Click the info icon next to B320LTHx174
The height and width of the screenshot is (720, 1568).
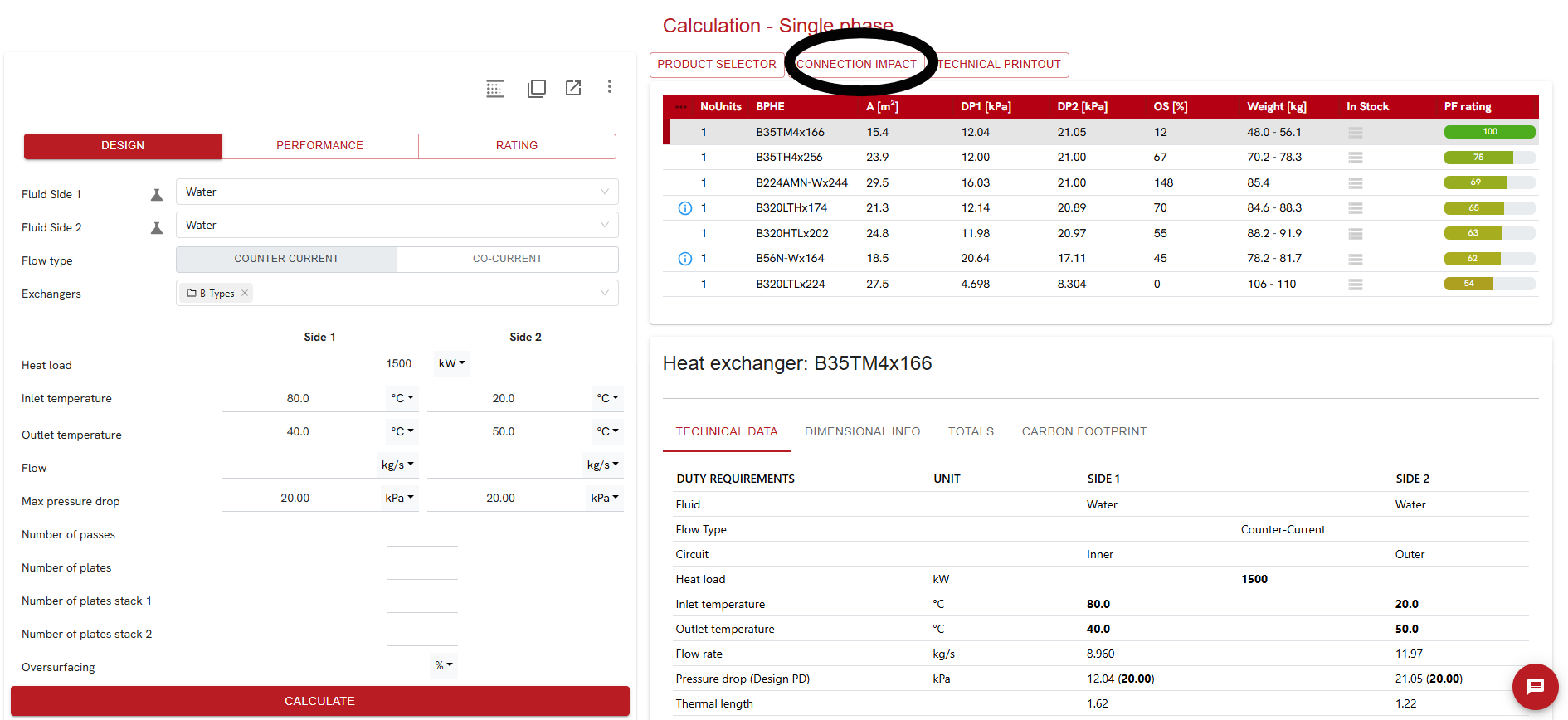pos(684,208)
